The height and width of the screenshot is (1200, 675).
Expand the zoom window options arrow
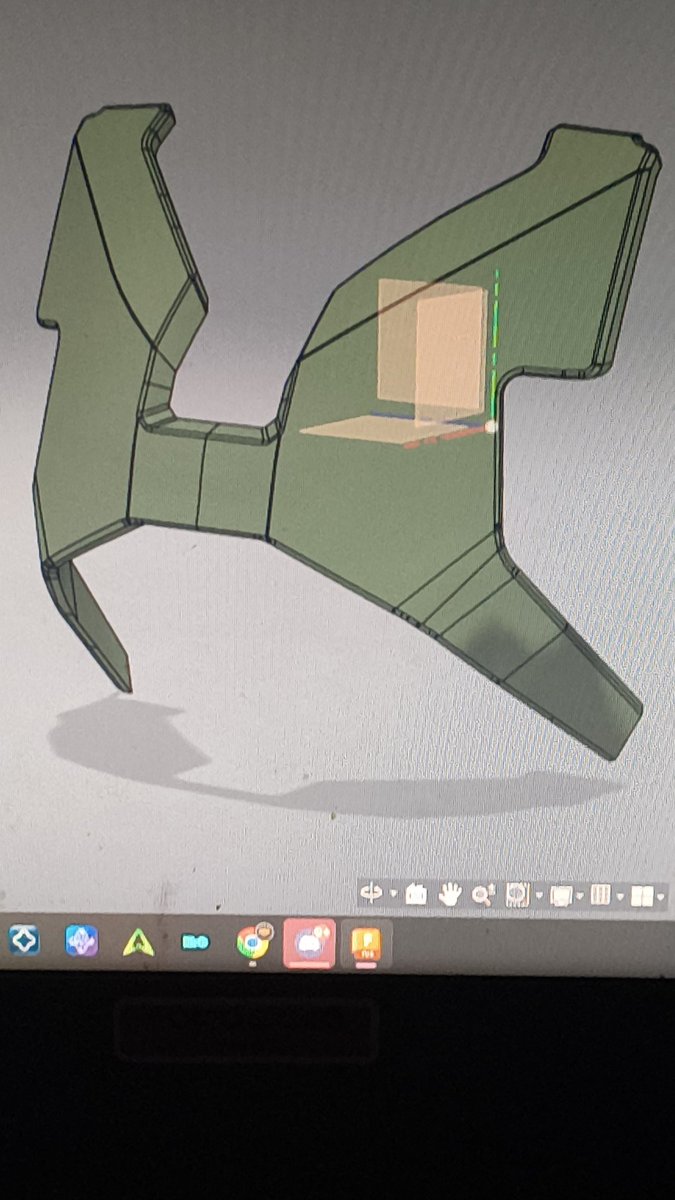click(x=538, y=896)
